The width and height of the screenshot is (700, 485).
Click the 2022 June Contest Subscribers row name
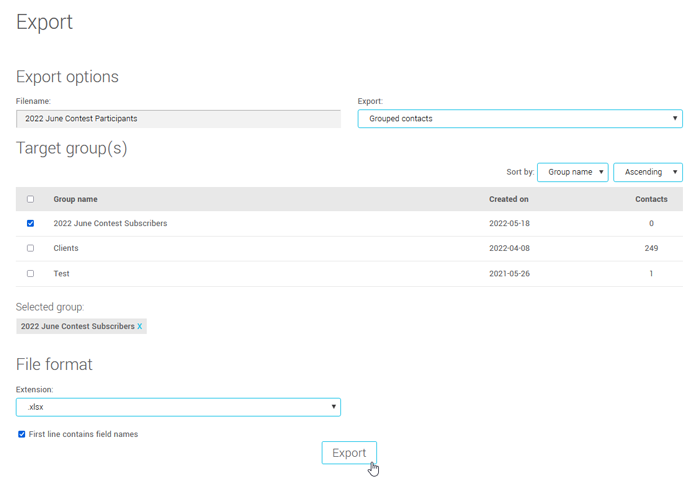click(x=110, y=223)
